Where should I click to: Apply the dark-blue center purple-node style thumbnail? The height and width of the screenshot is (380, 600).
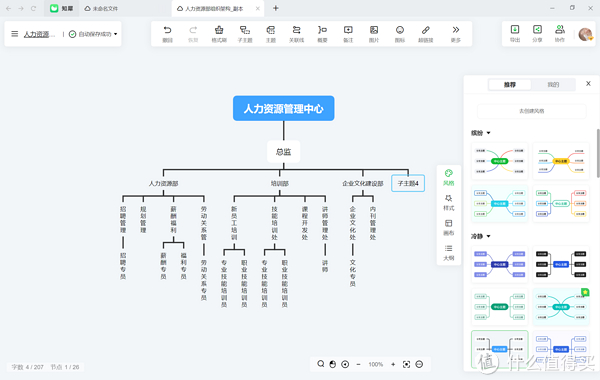[x=500, y=264]
